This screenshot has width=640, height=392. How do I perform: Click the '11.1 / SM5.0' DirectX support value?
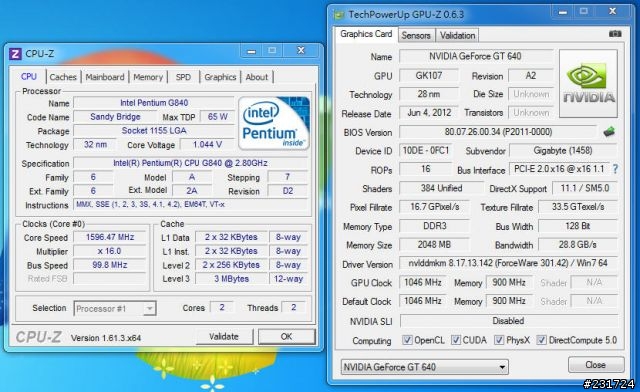tap(585, 188)
